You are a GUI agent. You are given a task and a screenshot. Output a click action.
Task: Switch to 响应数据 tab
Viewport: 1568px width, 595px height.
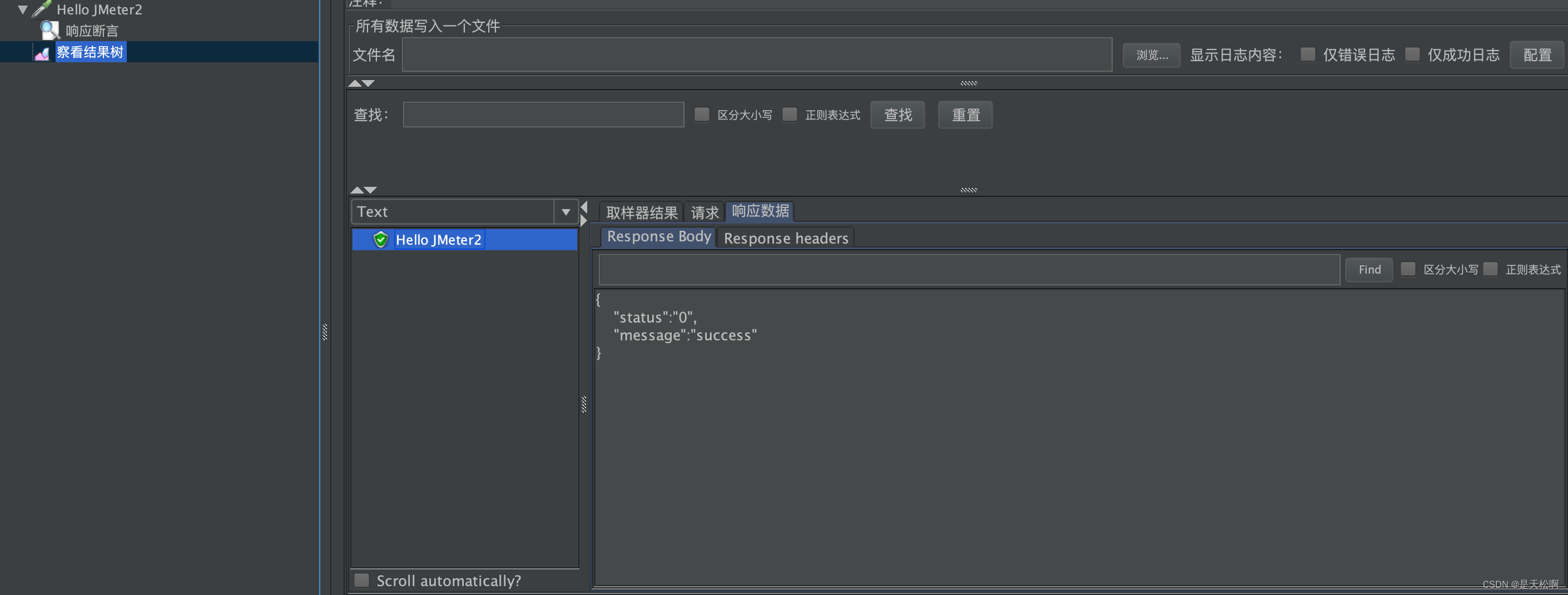[x=760, y=211]
